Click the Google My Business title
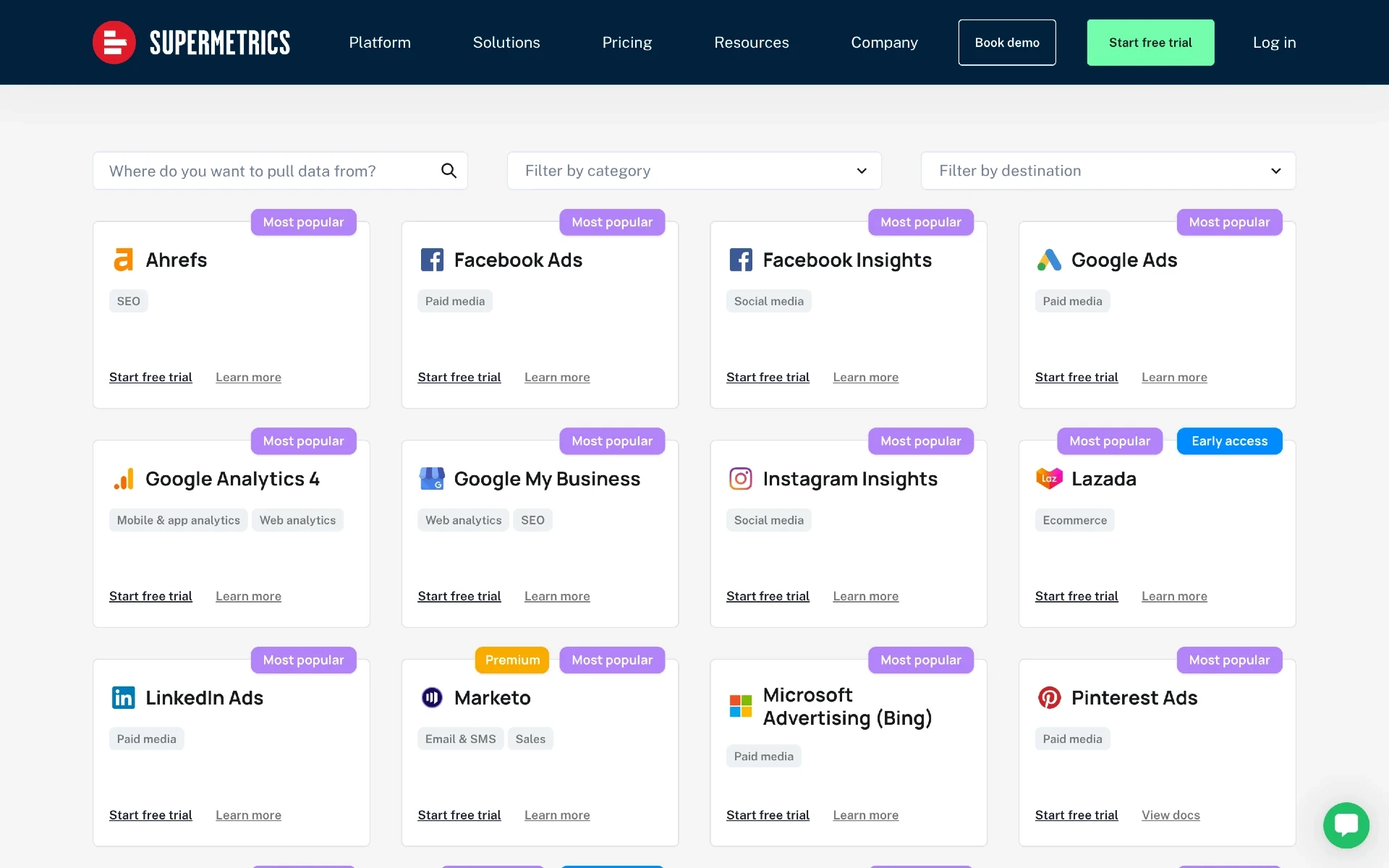 (x=547, y=479)
